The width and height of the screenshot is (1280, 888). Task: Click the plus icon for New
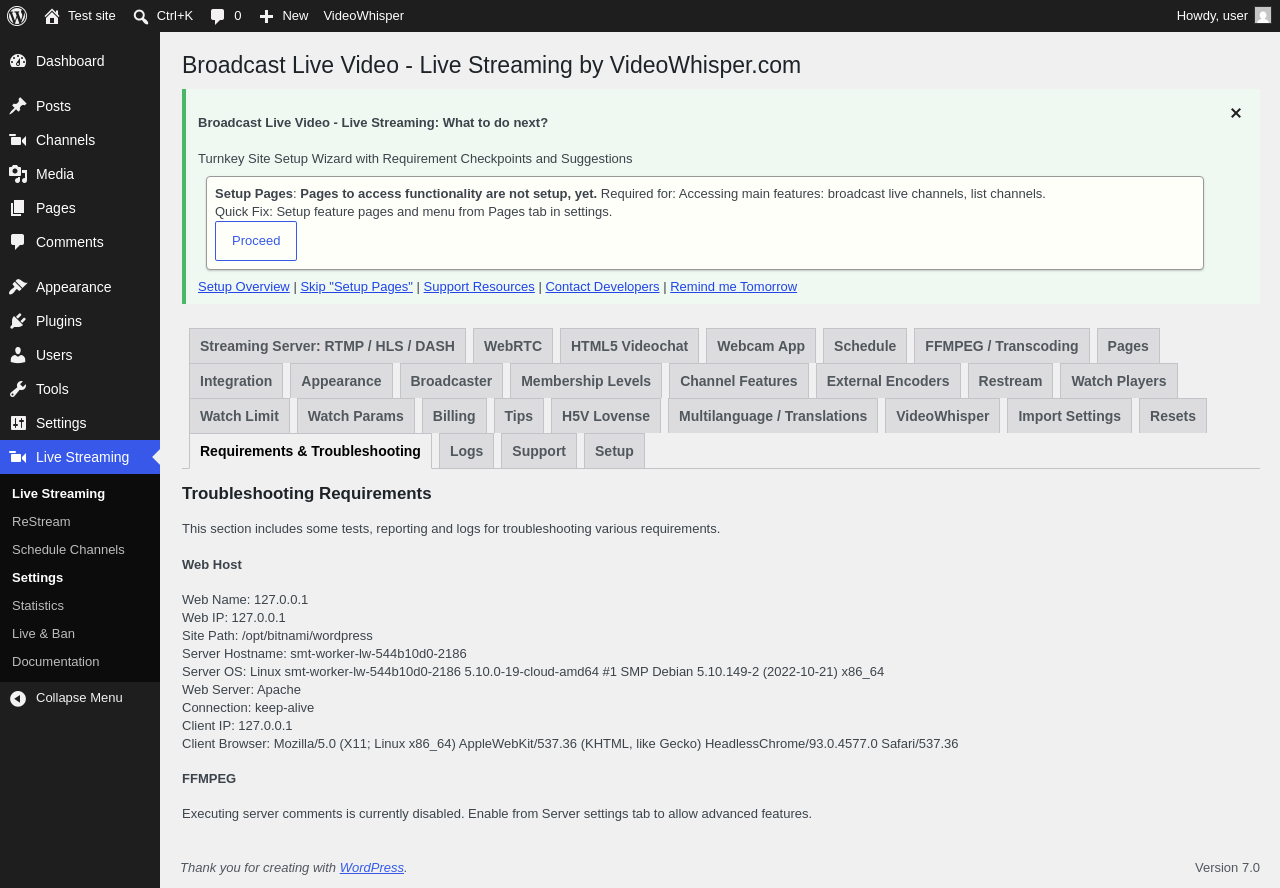click(x=266, y=16)
